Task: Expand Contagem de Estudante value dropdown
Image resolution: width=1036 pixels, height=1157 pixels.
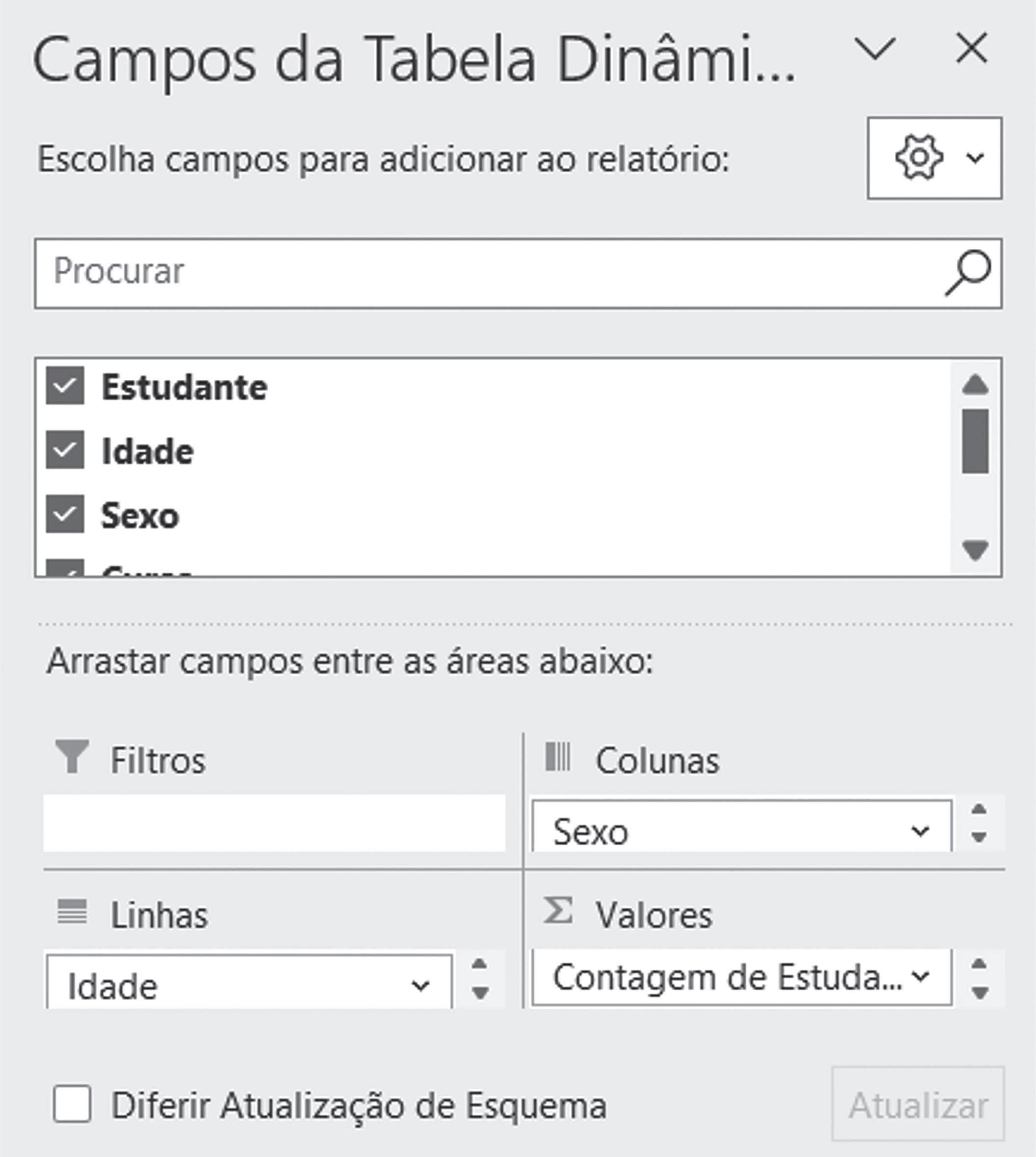Action: [x=920, y=977]
